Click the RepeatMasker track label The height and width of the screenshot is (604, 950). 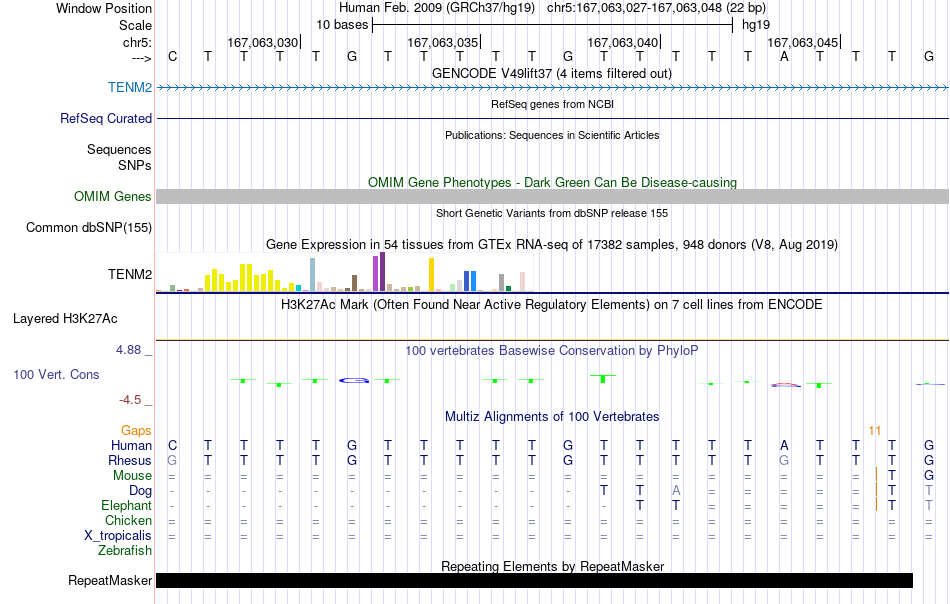point(110,580)
